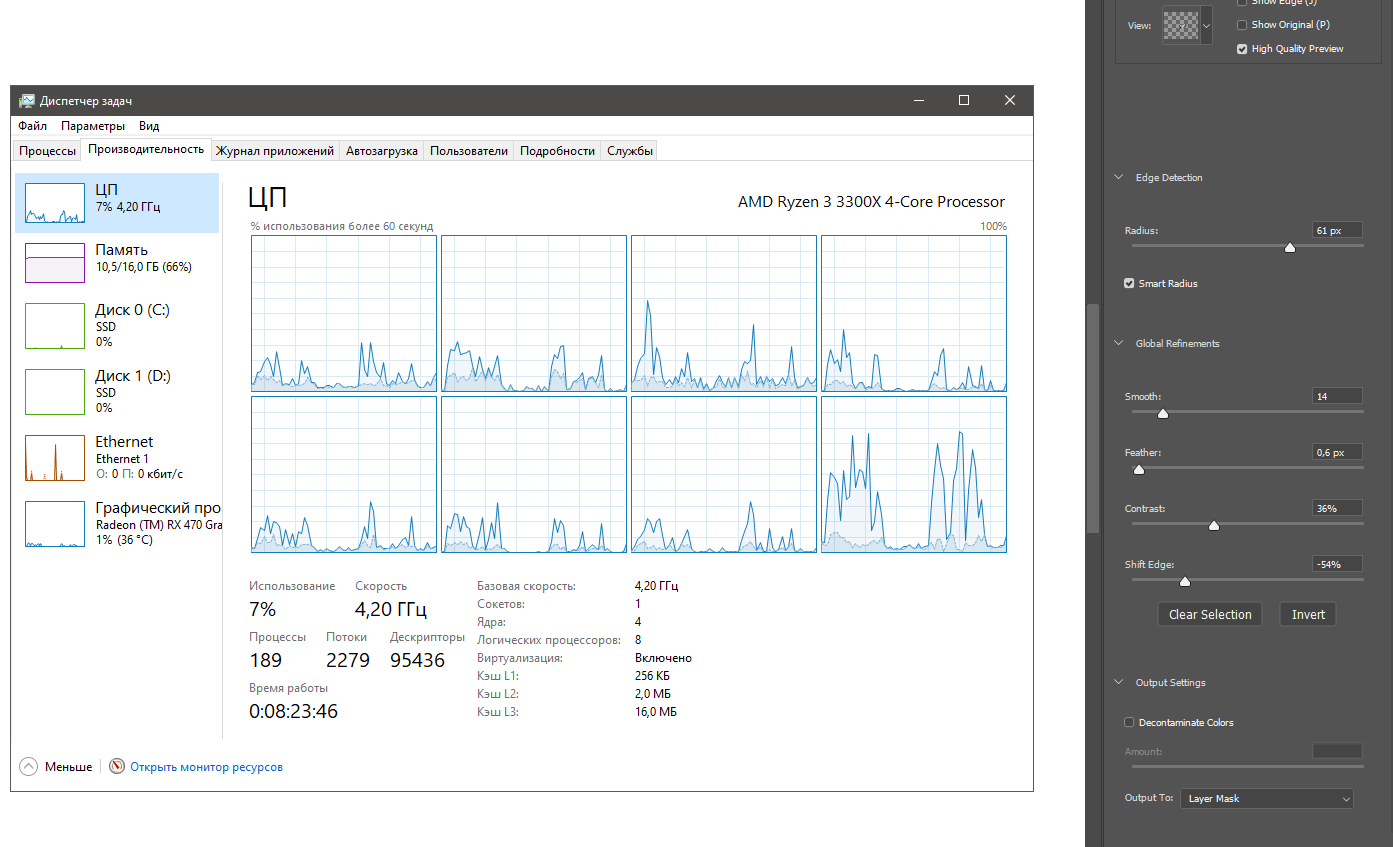Select ЦП in the performance sidebar
The image size is (1393, 847).
pos(118,203)
